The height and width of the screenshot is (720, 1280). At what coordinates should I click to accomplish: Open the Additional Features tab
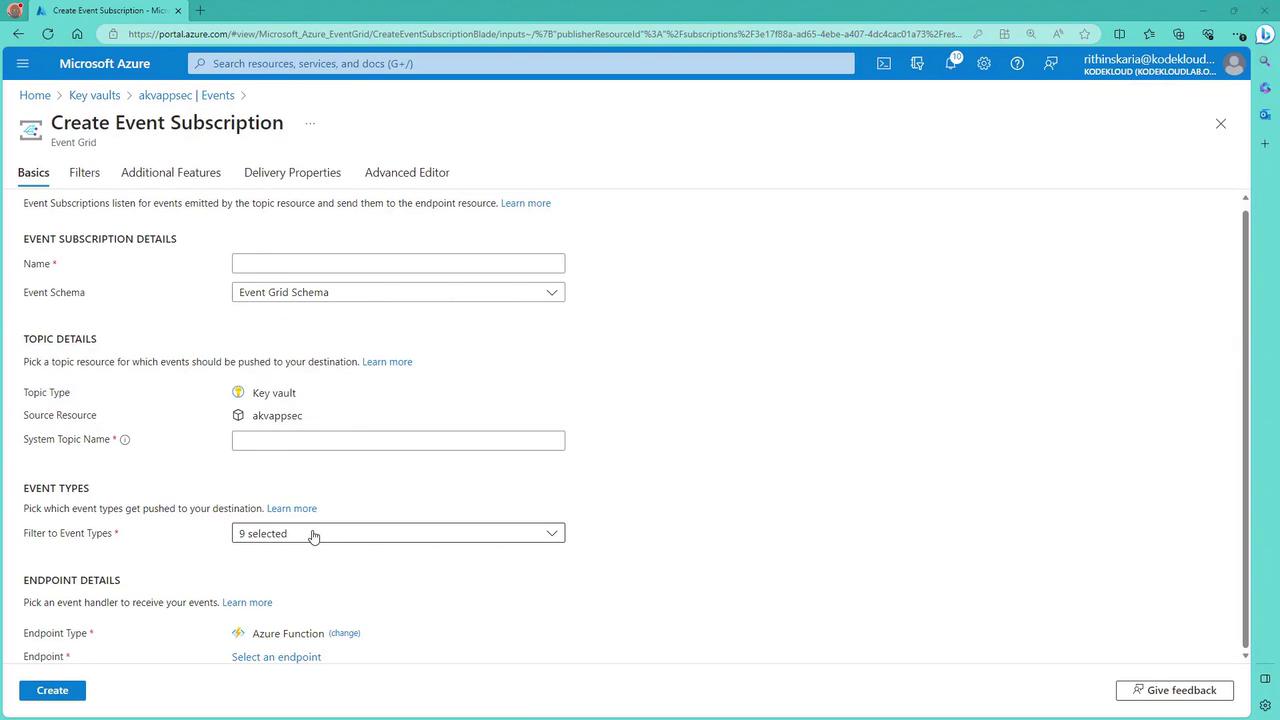tap(171, 173)
